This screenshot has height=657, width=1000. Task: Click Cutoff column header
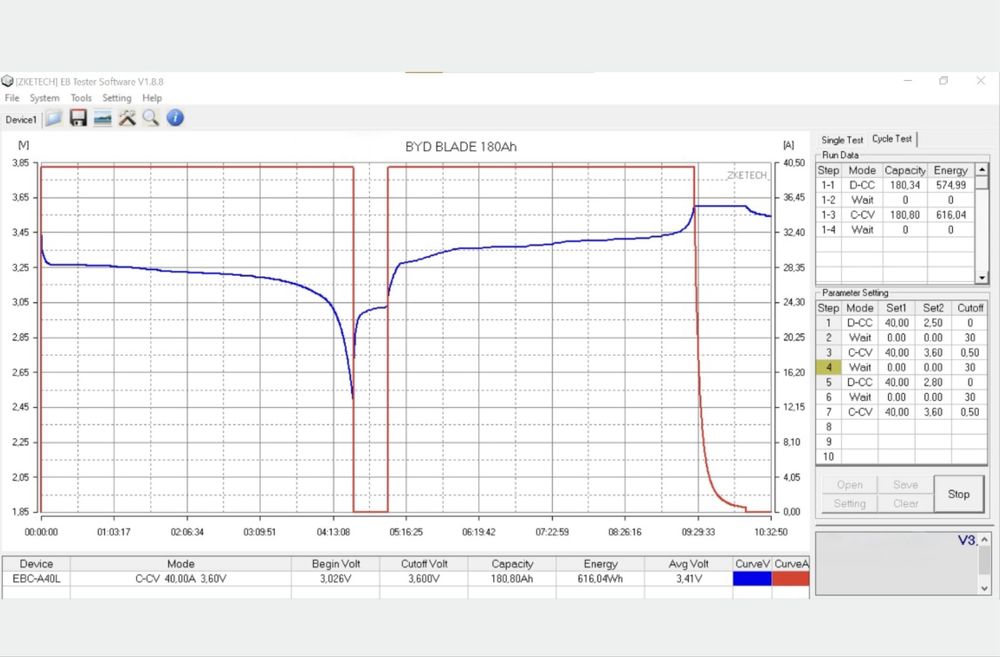(970, 308)
